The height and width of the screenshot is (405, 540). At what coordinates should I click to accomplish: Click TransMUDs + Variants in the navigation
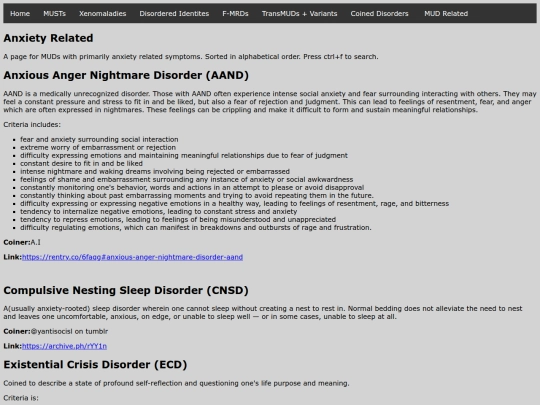[x=299, y=13]
